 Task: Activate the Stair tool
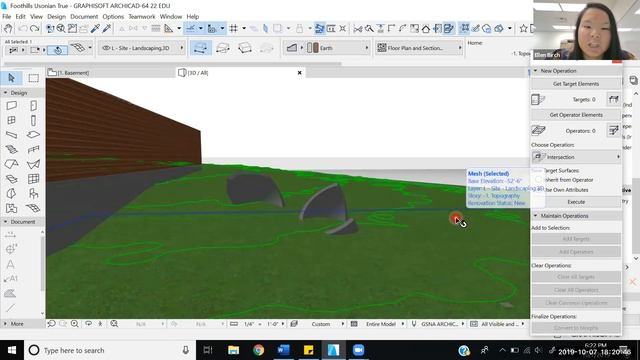coord(11,149)
